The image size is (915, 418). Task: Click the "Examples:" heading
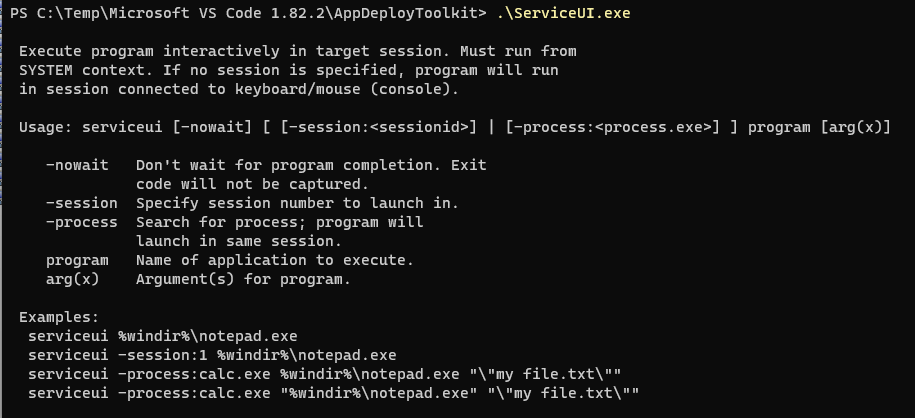coord(59,317)
